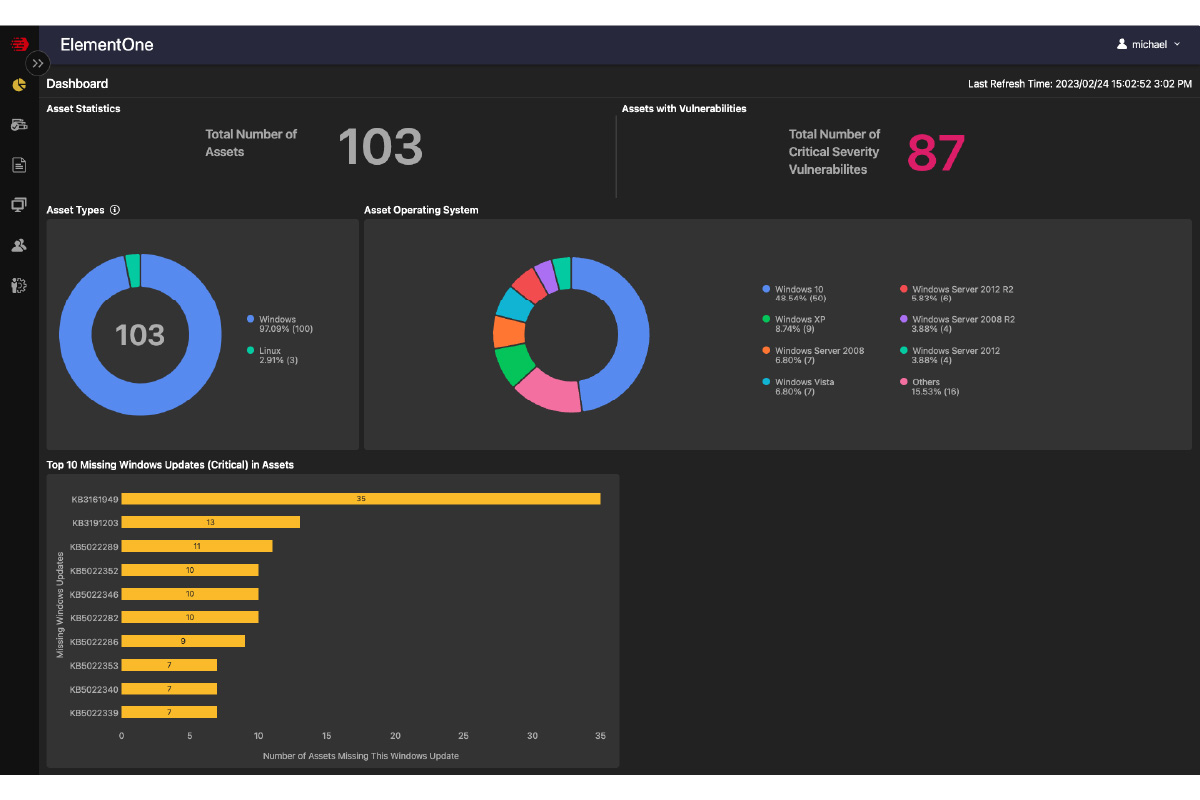
Task: Open the monitors assets sidebar icon
Action: (19, 205)
